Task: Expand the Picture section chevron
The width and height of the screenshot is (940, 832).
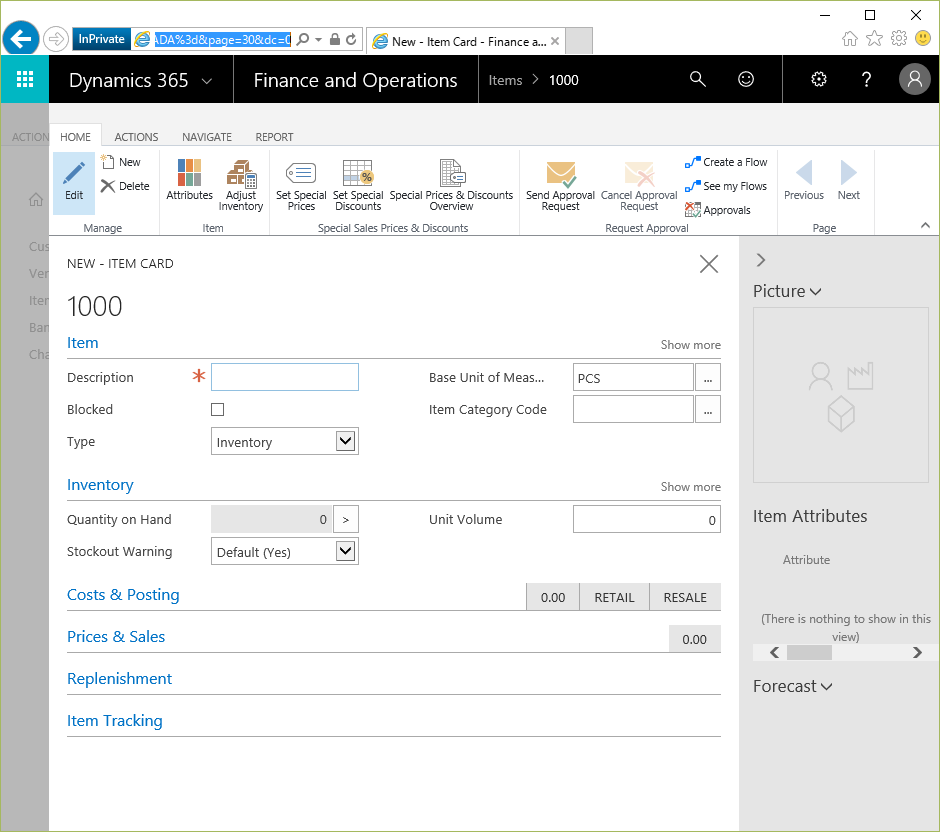Action: (816, 292)
